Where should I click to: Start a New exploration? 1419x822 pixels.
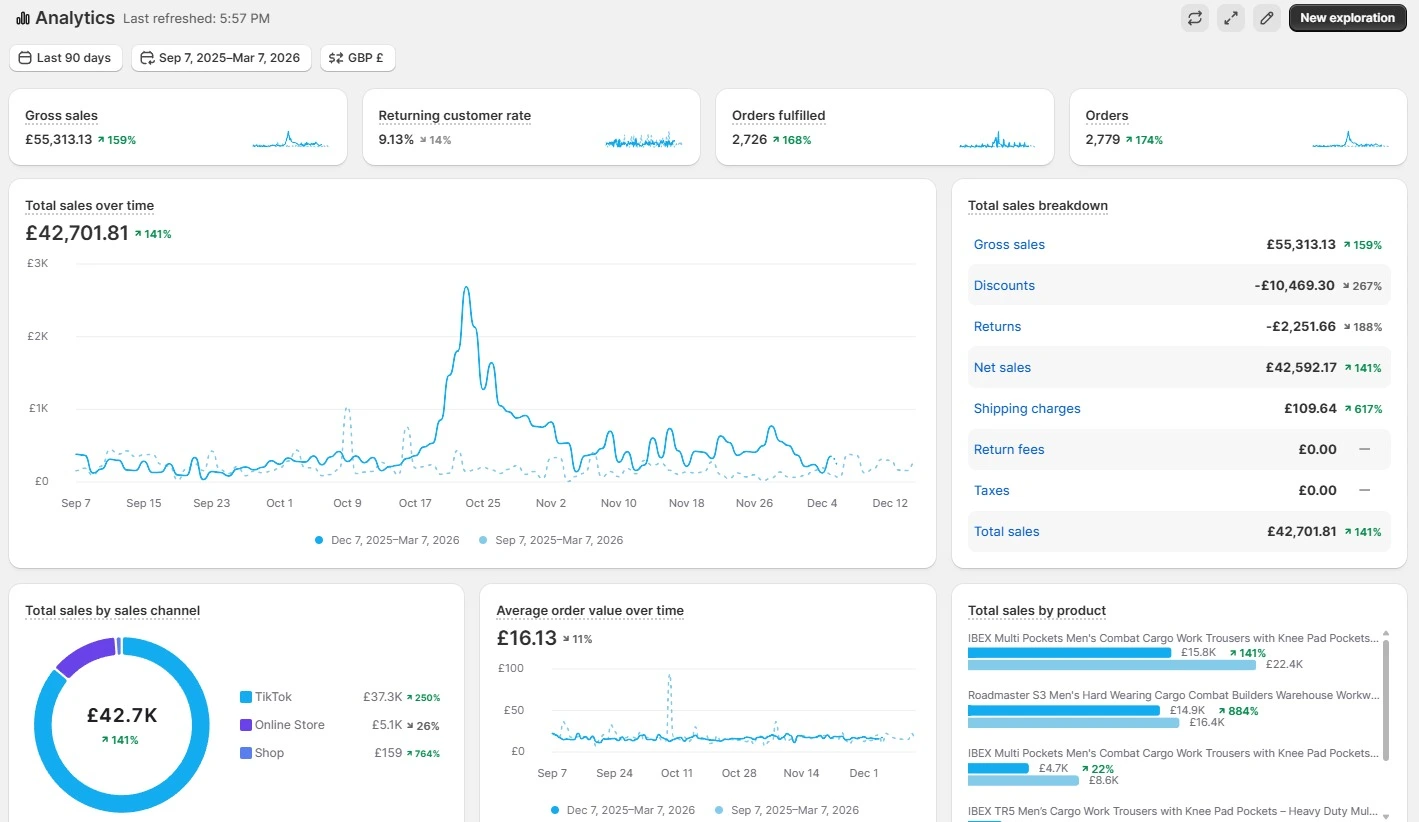coord(1347,18)
